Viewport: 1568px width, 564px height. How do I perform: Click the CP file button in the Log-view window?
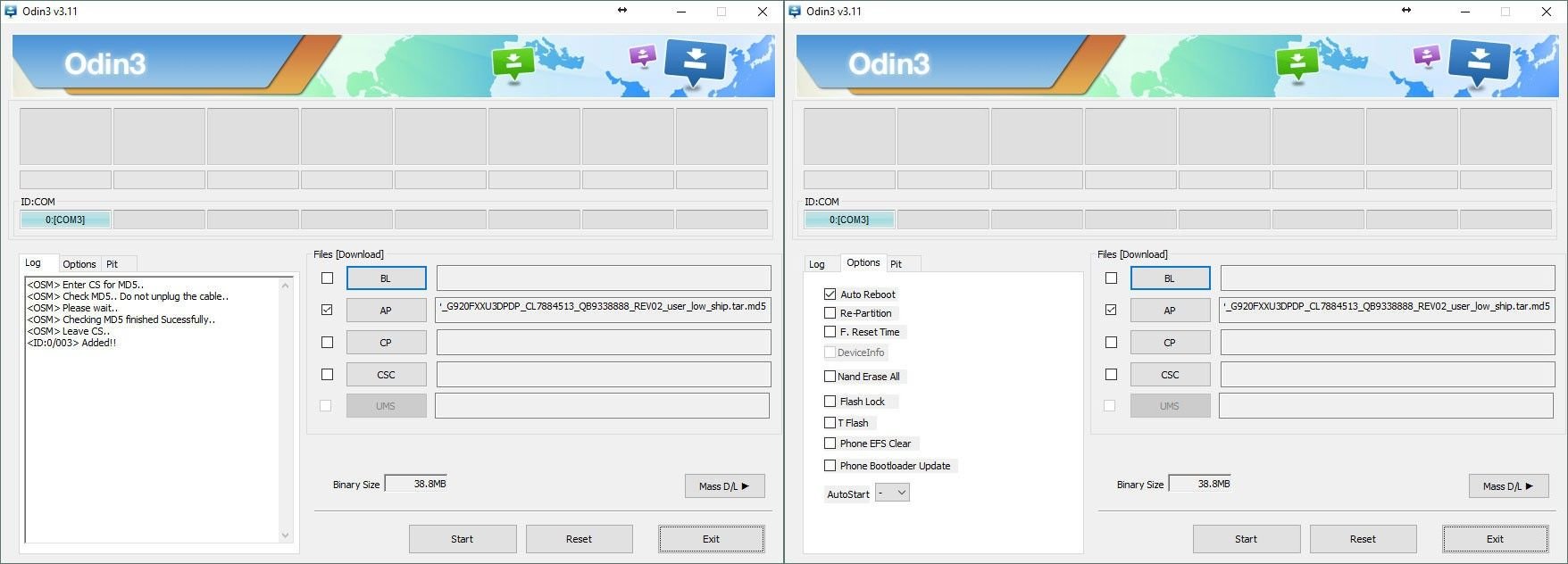(386, 343)
